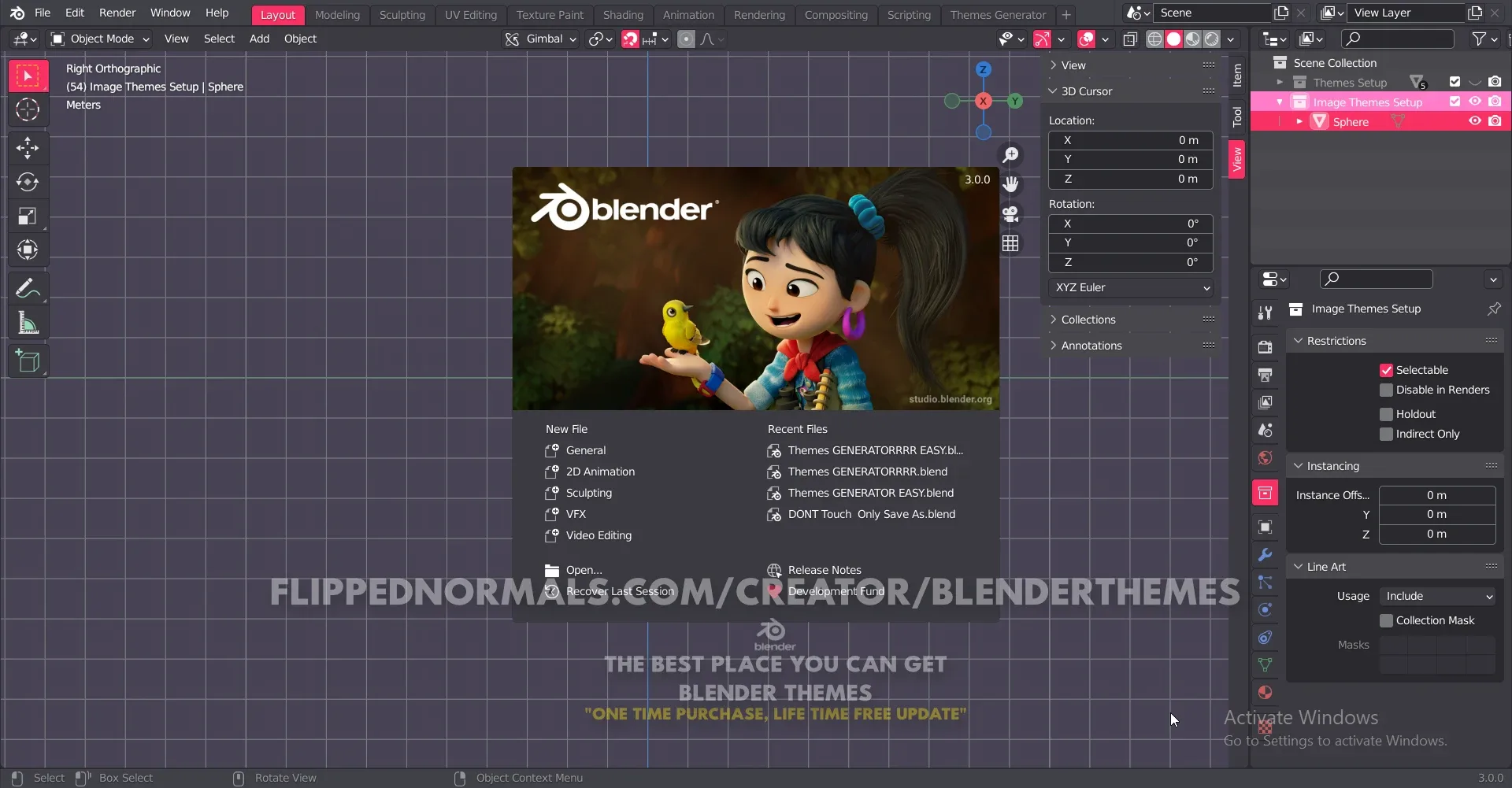Click the red X axis gizmo ball

[983, 101]
